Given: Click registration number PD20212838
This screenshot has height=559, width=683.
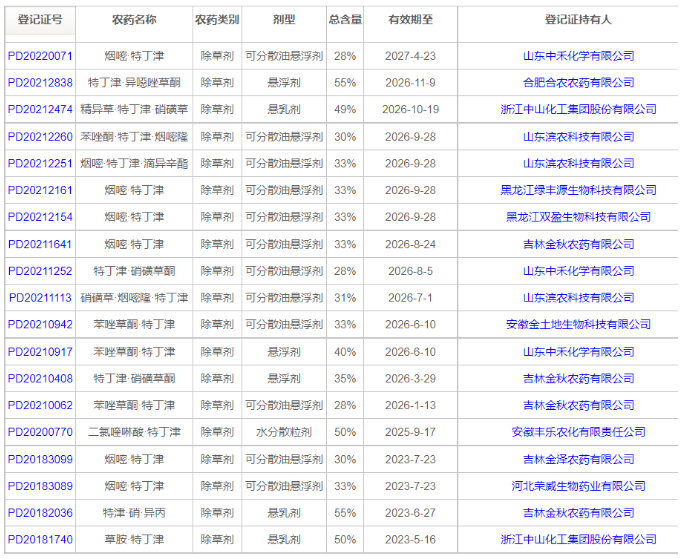Looking at the screenshot, I should coord(40,83).
